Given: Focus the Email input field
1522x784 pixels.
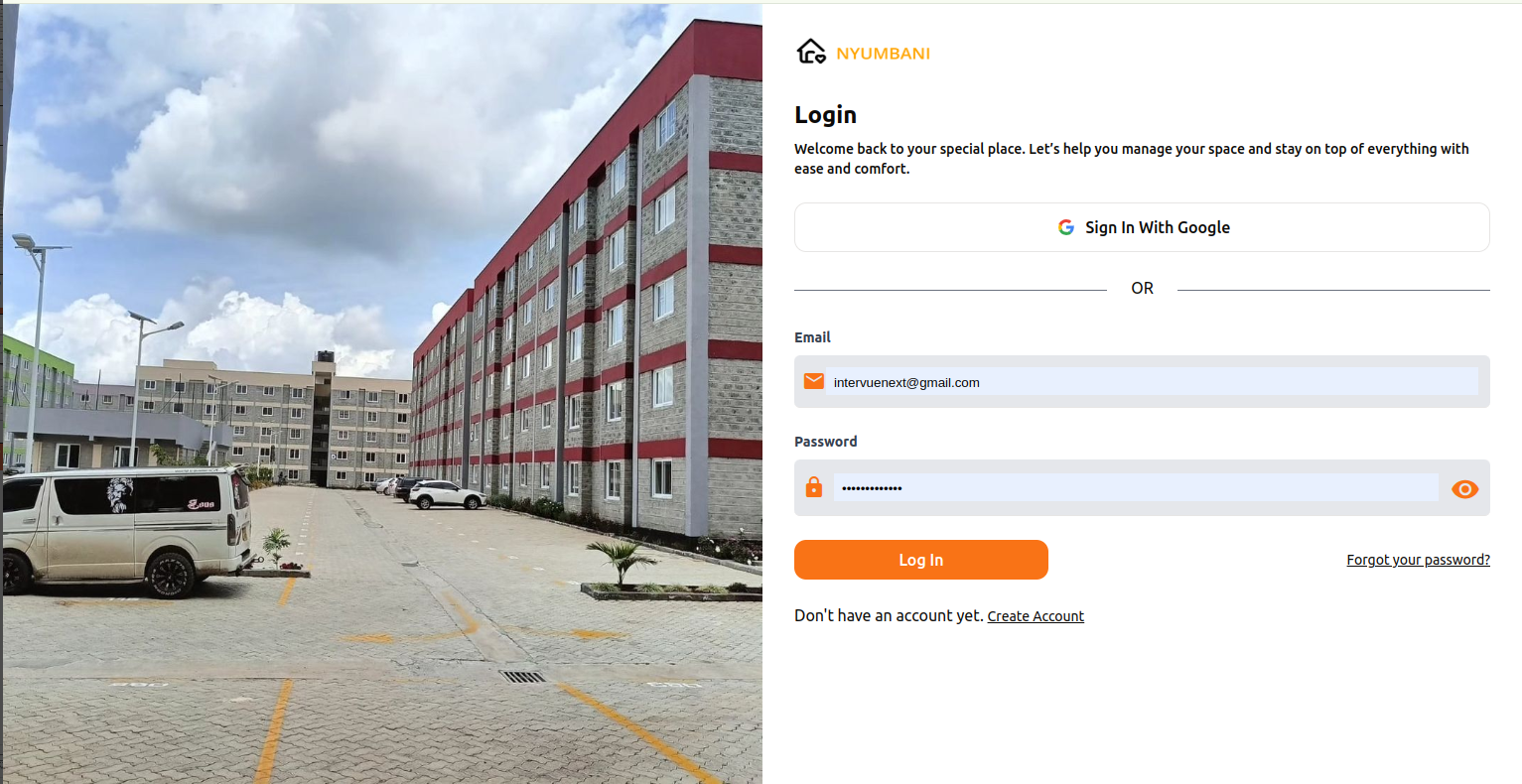Looking at the screenshot, I should coord(1152,382).
